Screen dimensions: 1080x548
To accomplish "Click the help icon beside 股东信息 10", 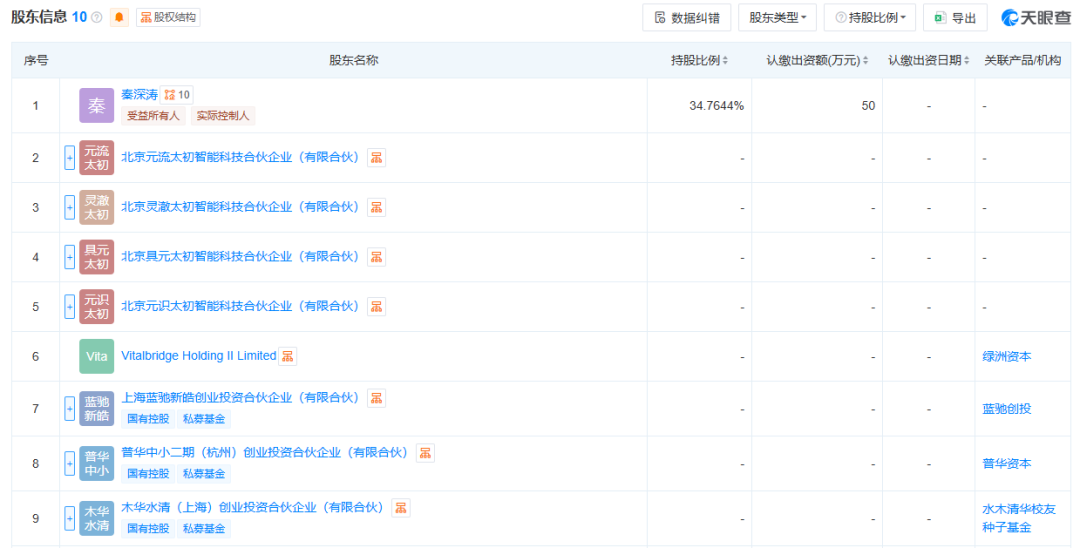I will (x=97, y=17).
